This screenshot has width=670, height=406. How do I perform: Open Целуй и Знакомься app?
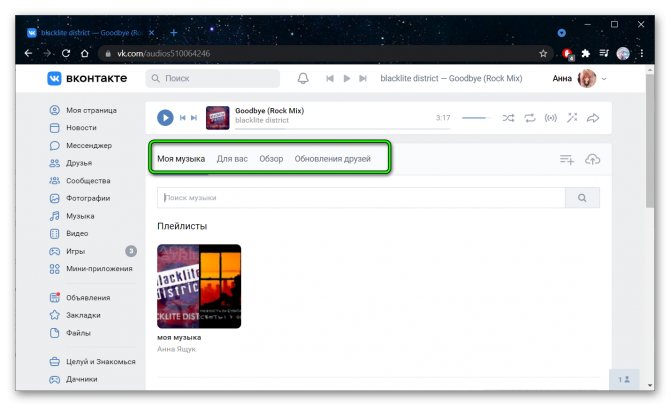pos(92,362)
